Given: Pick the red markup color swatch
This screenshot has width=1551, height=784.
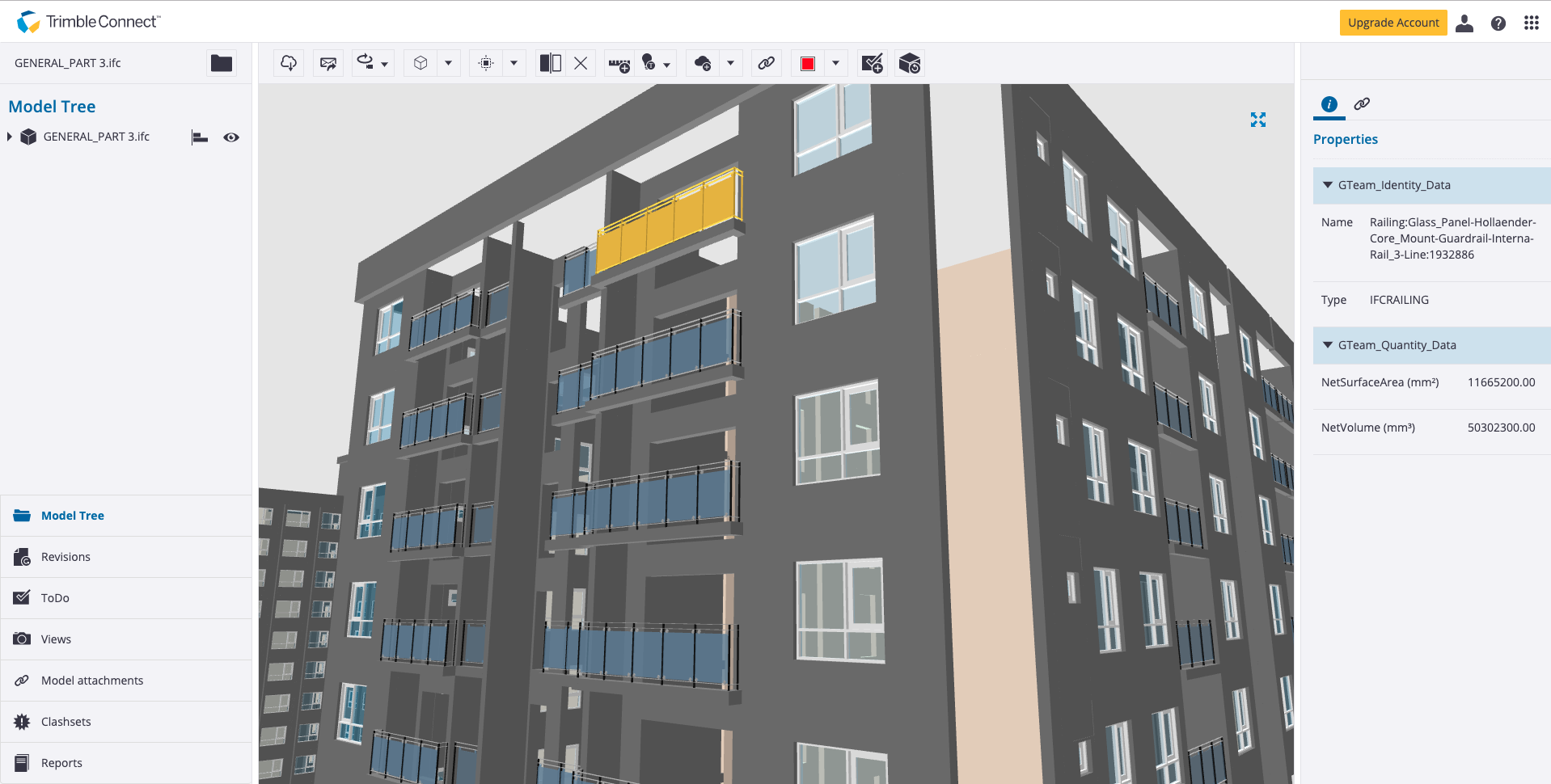Looking at the screenshot, I should point(807,63).
